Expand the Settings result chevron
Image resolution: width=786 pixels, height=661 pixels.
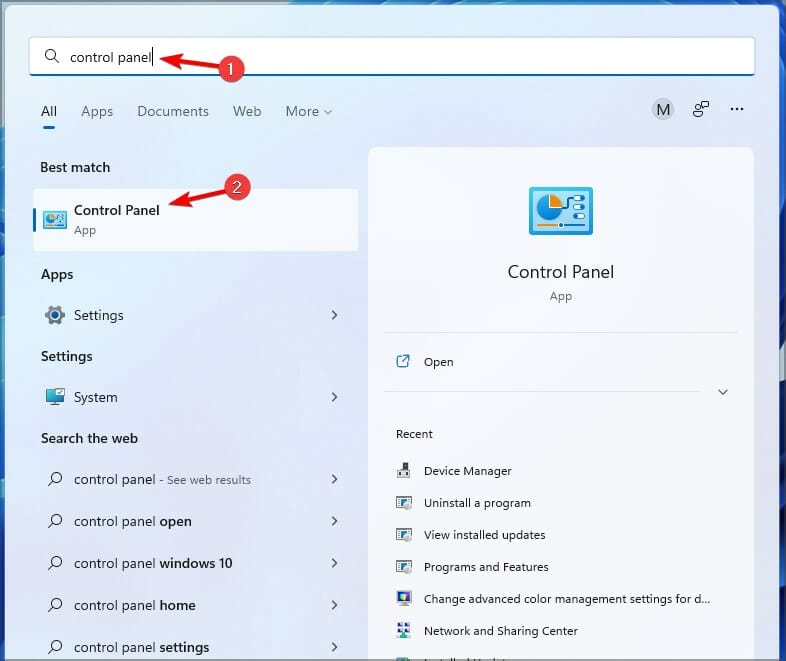(334, 315)
